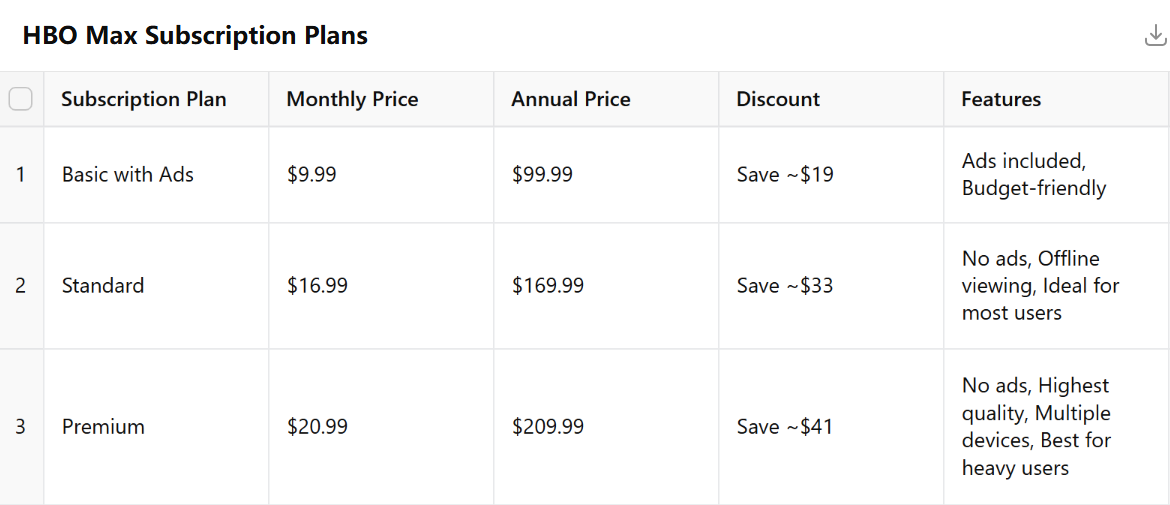The width and height of the screenshot is (1170, 505).
Task: Select row number 3
Action: point(21,427)
